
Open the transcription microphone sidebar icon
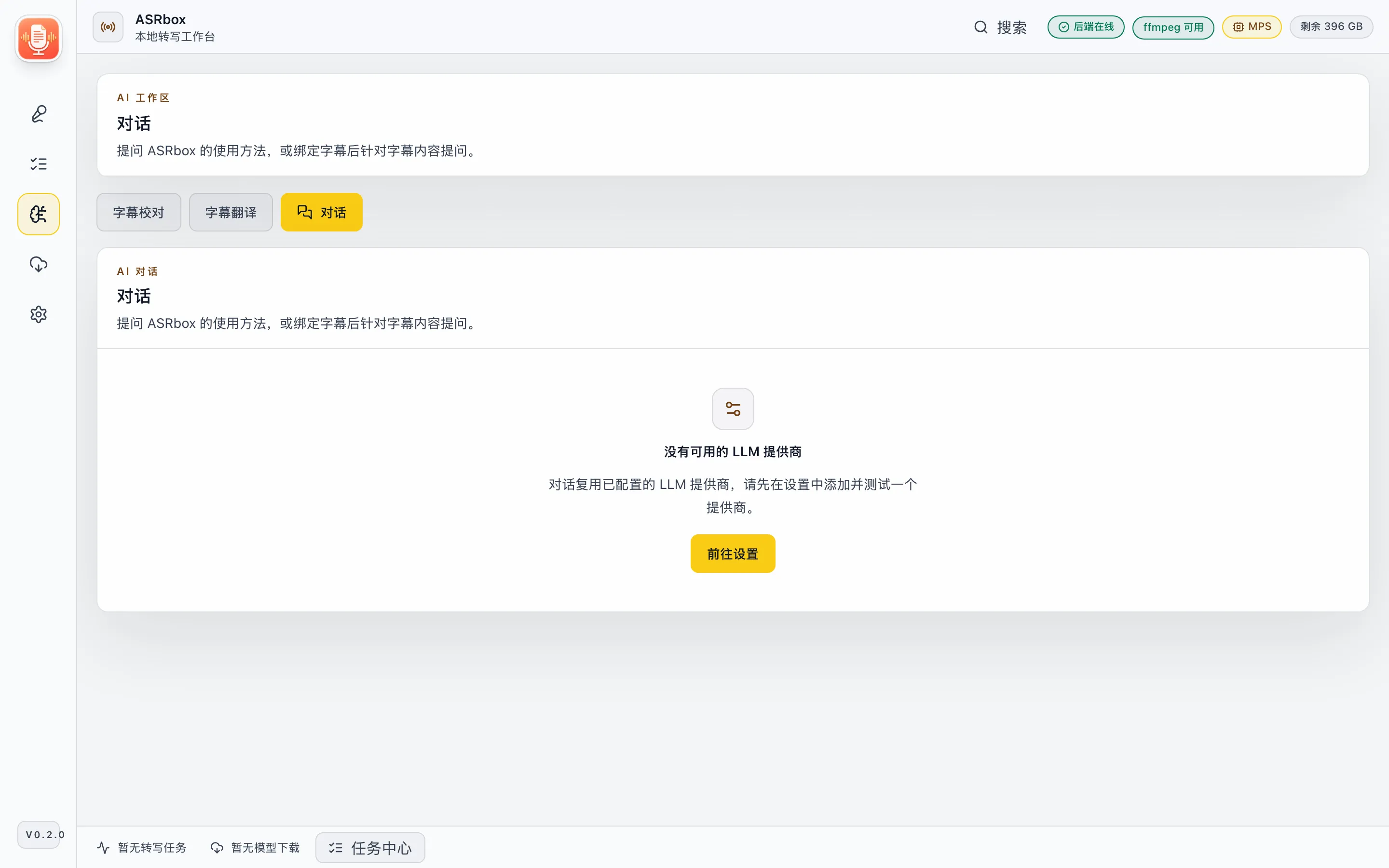point(39,114)
